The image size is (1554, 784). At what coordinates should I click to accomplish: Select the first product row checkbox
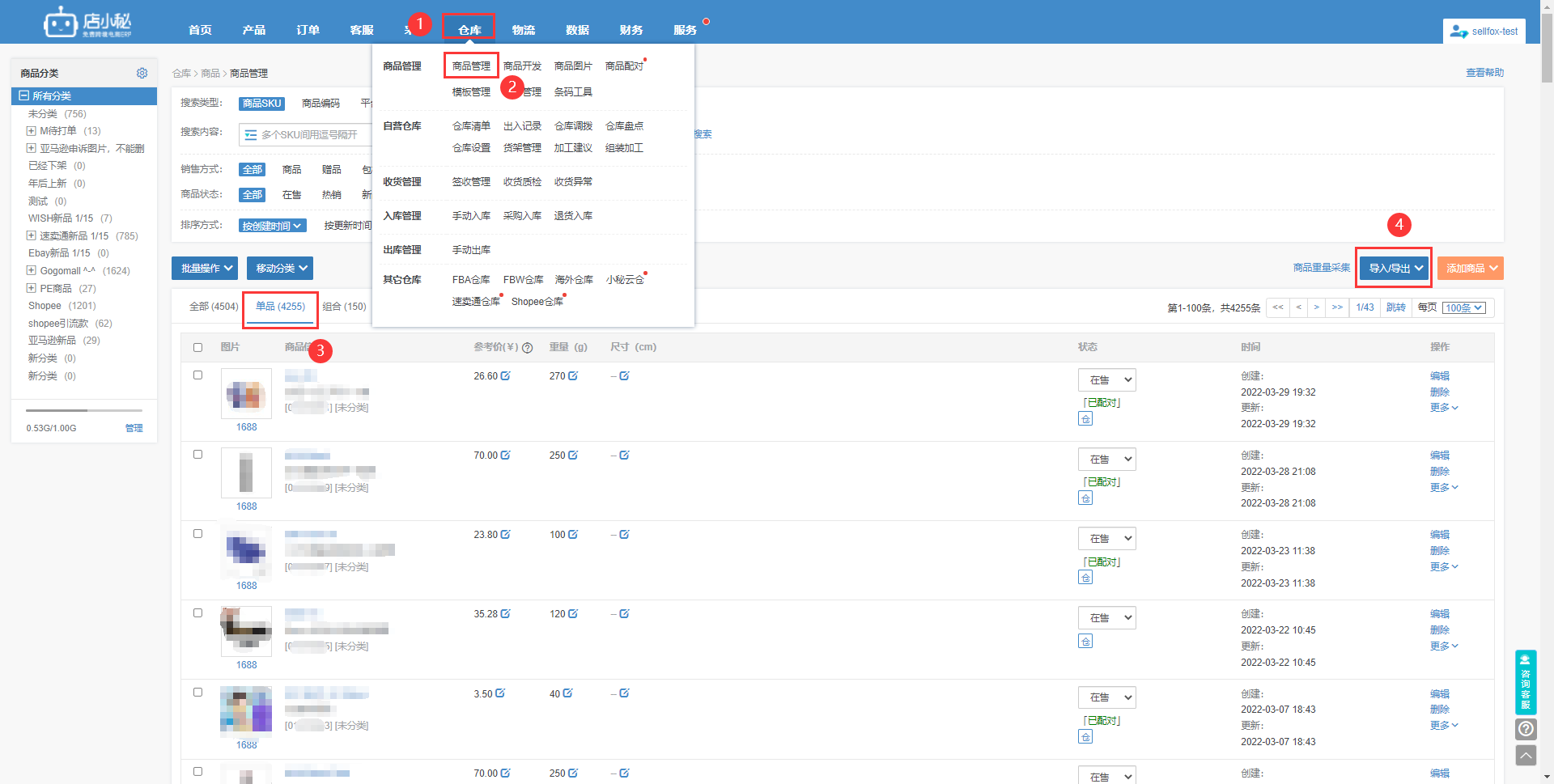tap(197, 375)
